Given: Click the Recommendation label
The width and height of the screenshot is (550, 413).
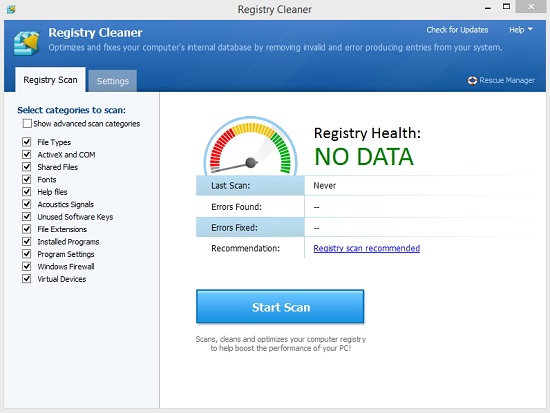Looking at the screenshot, I should (x=246, y=248).
